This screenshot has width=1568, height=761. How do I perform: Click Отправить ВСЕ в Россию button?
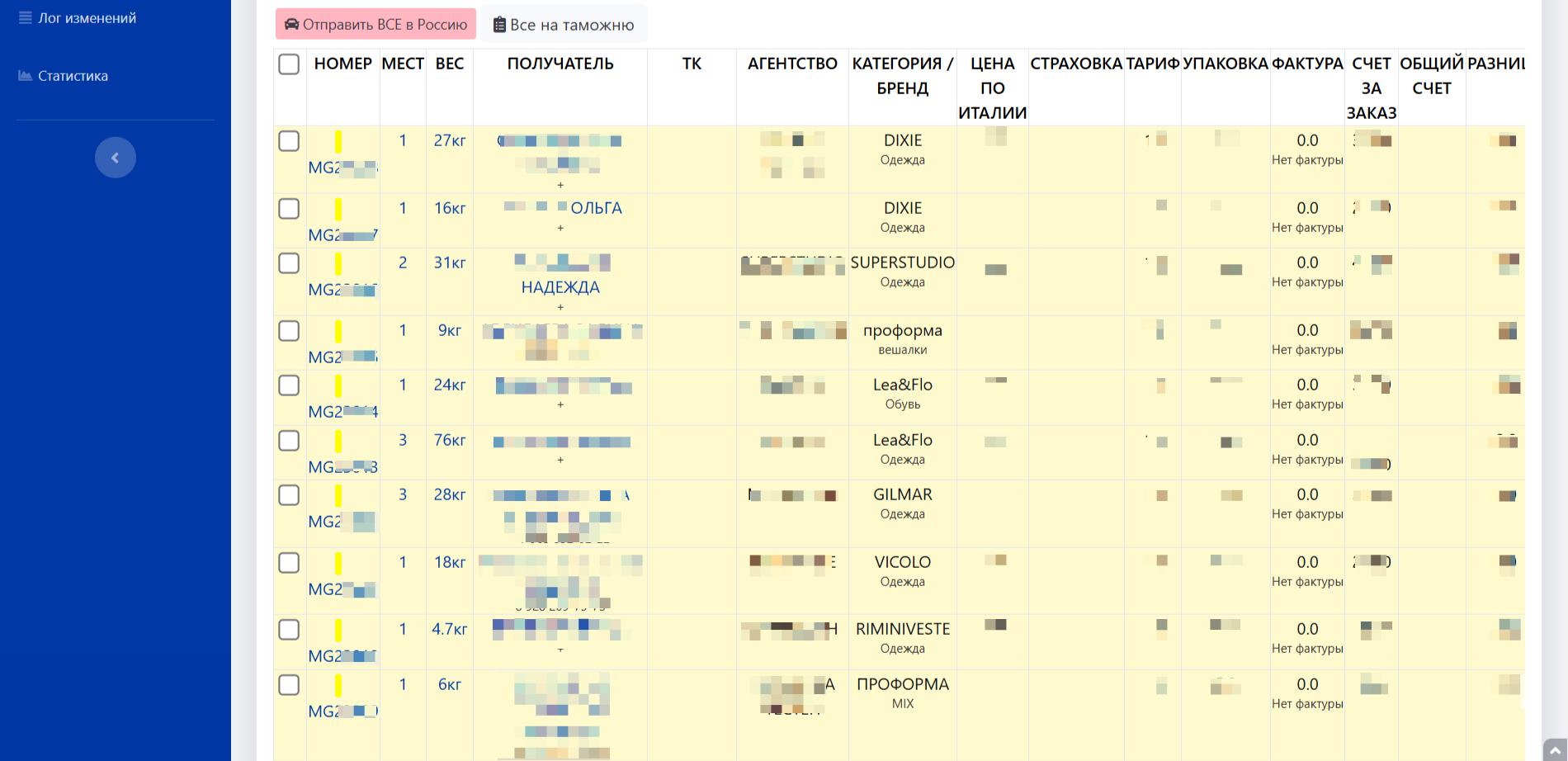[376, 25]
